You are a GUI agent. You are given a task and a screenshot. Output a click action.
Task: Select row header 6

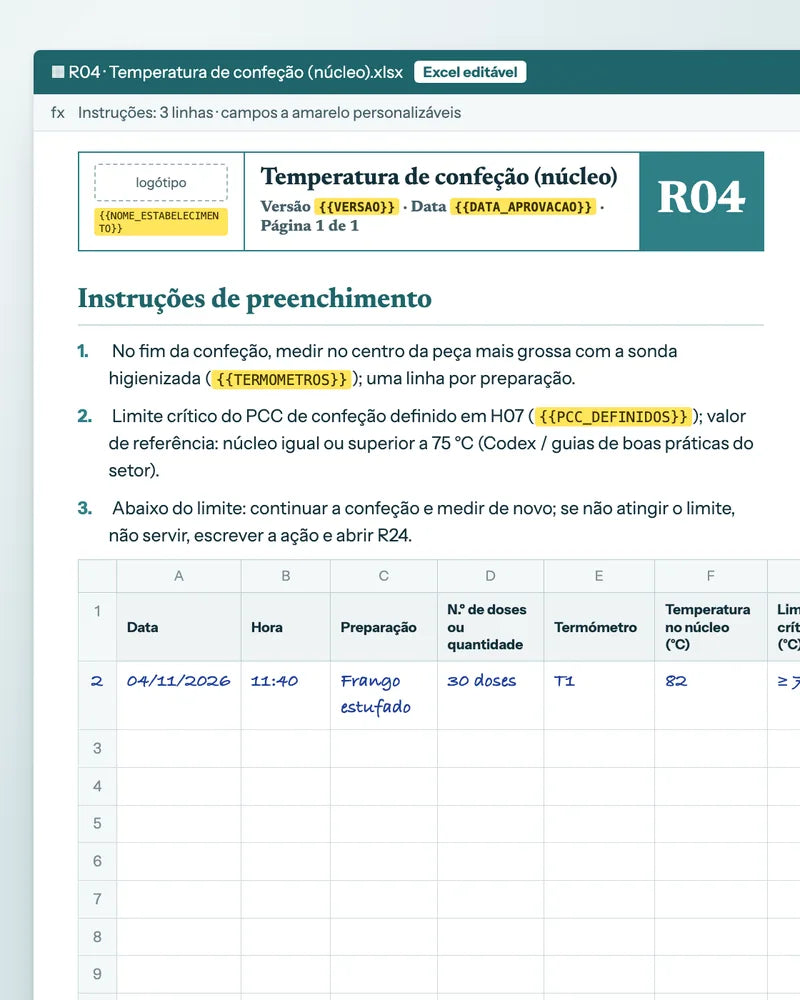(x=98, y=862)
